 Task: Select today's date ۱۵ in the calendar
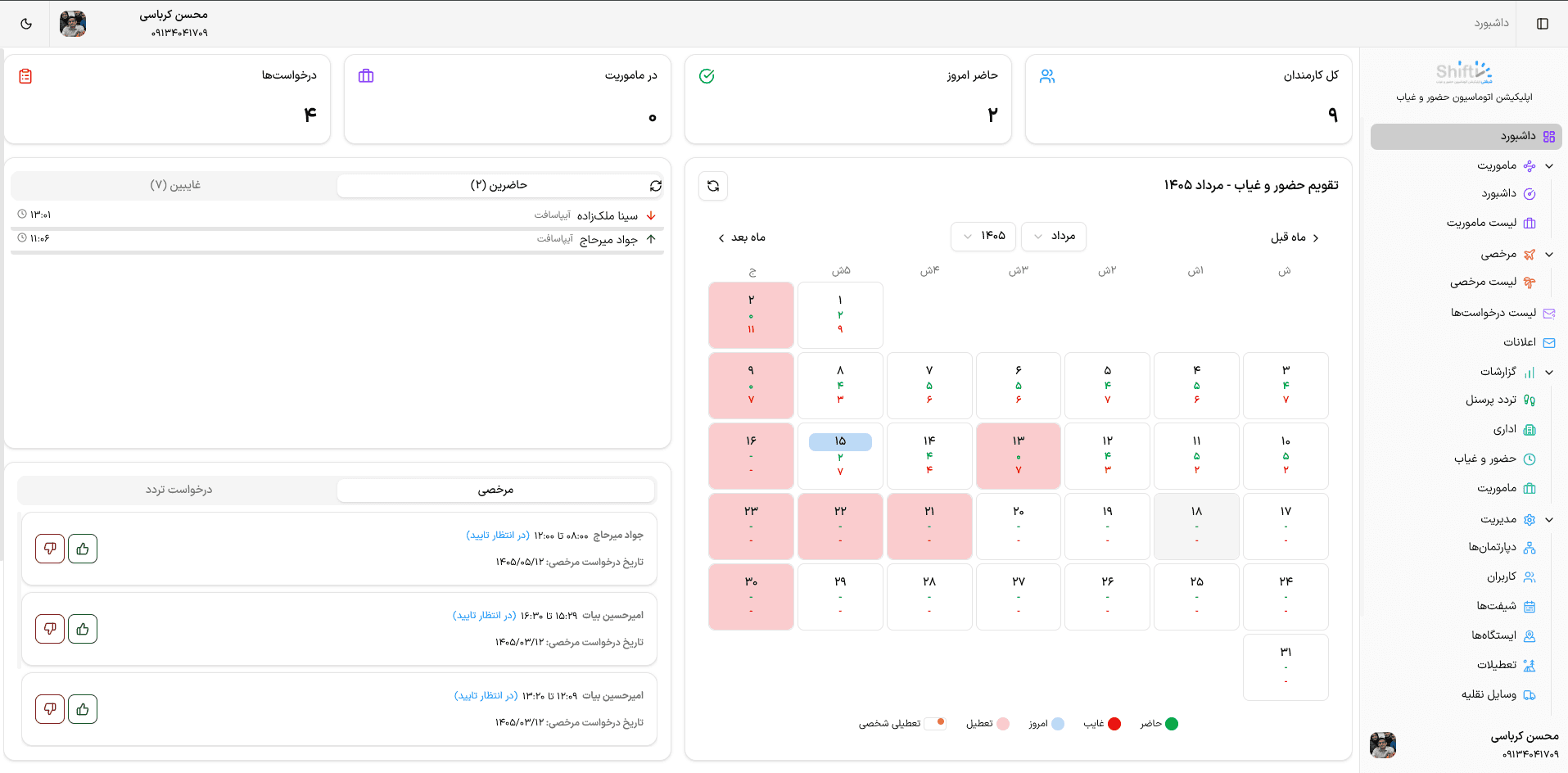[840, 456]
